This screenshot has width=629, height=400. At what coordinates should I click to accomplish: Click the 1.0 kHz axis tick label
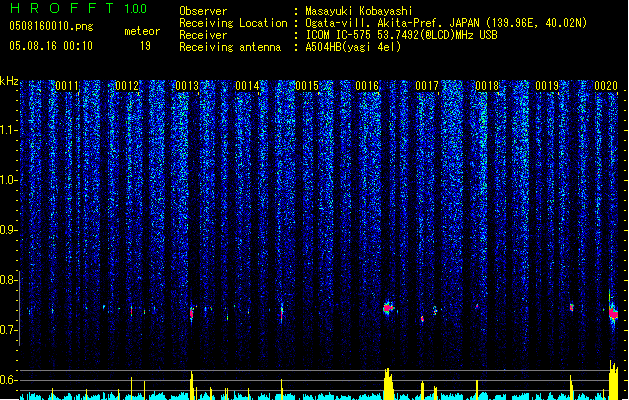(x=9, y=180)
